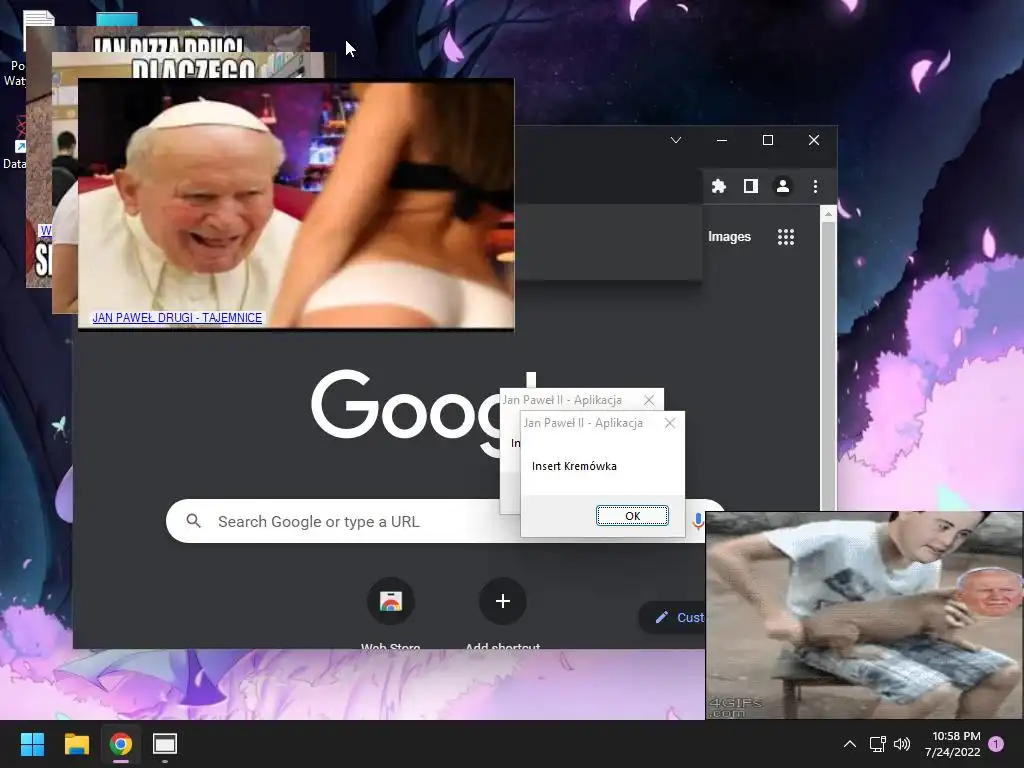Click the Chrome taskbar icon
Screen dimensions: 1024x768
[x=121, y=744]
